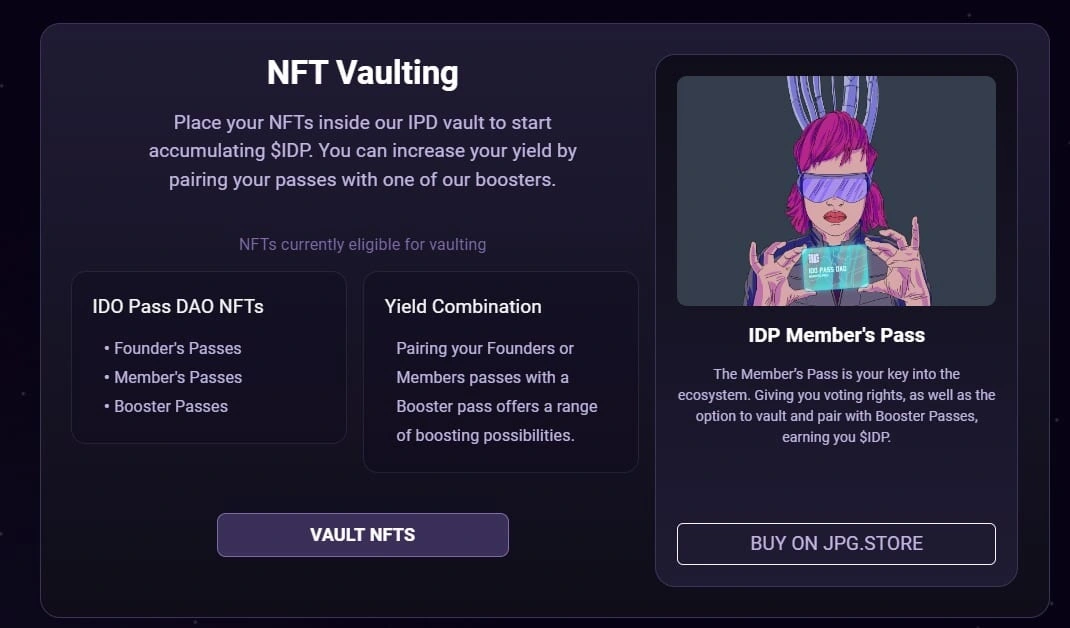Screen dimensions: 1070x628
Task: Click the VAULT NFTS button
Action: pos(362,534)
